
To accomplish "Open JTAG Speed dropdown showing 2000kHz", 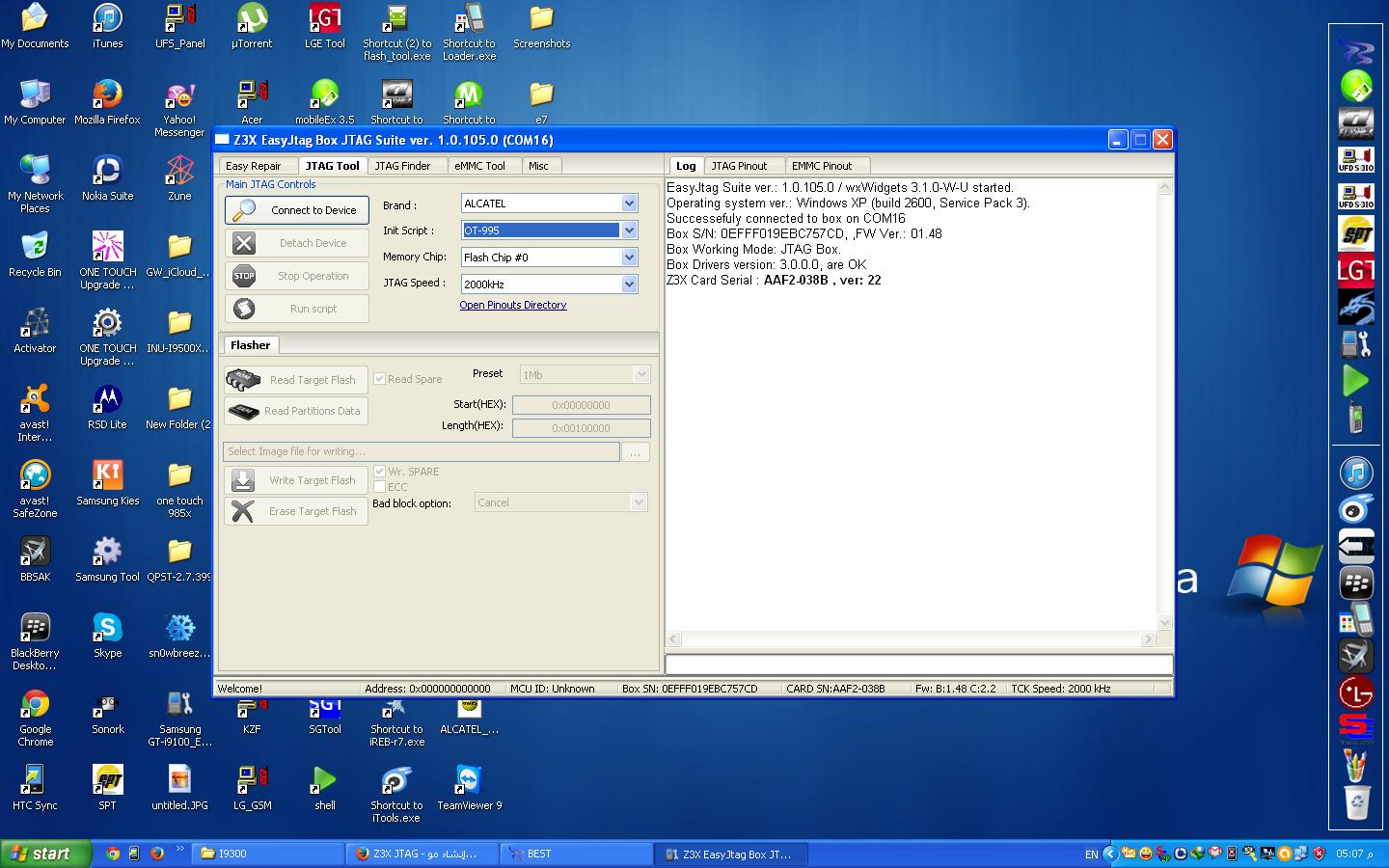I will pyautogui.click(x=549, y=285).
